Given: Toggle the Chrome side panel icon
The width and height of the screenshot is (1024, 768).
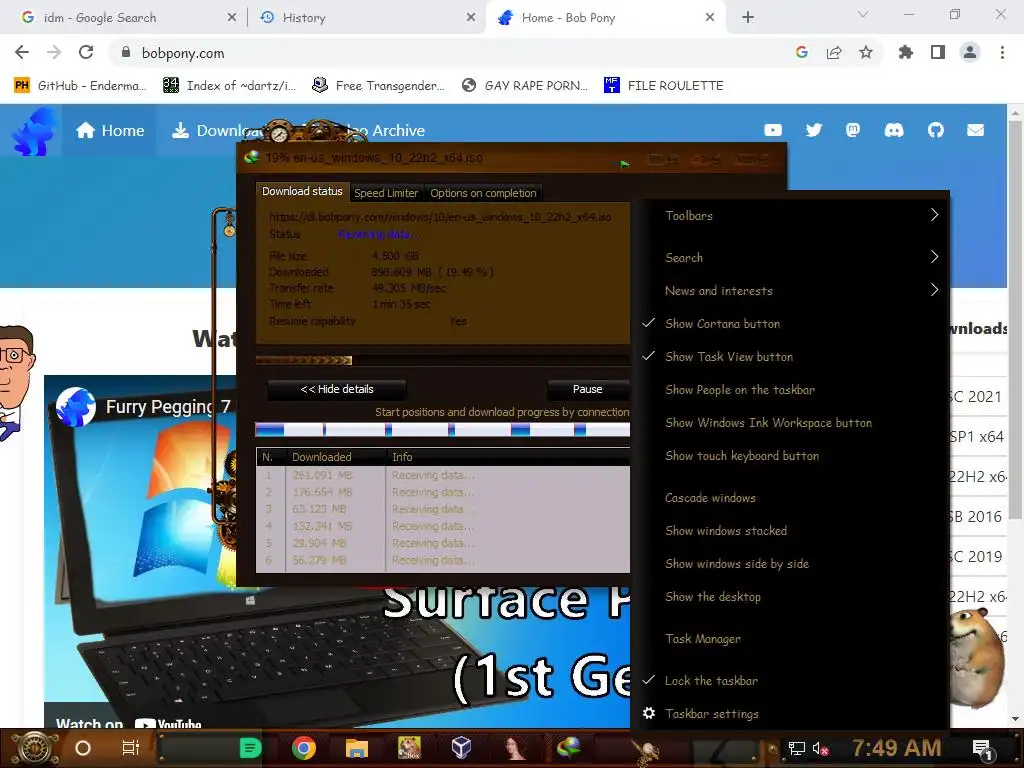Looking at the screenshot, I should (x=938, y=52).
